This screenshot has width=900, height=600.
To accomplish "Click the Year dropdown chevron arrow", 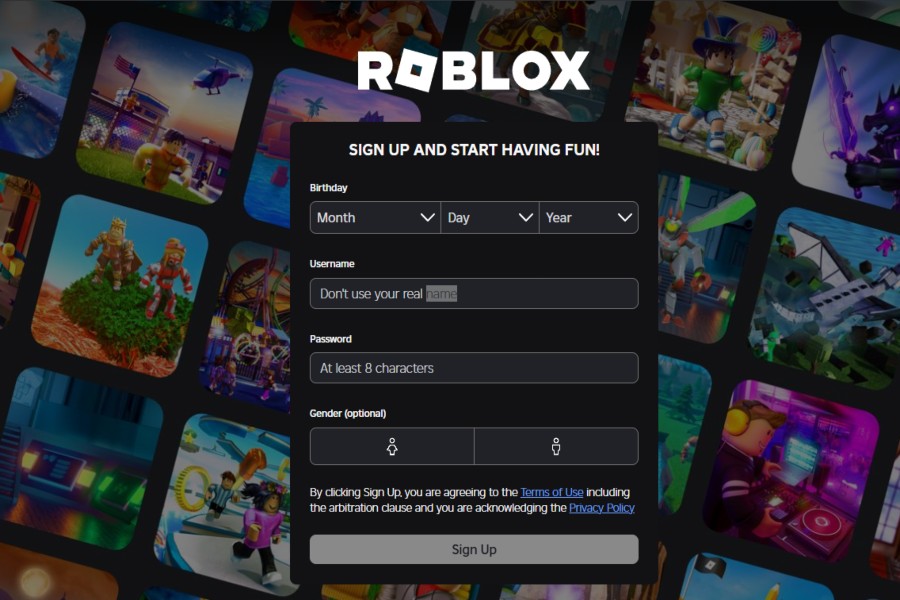I will (624, 218).
